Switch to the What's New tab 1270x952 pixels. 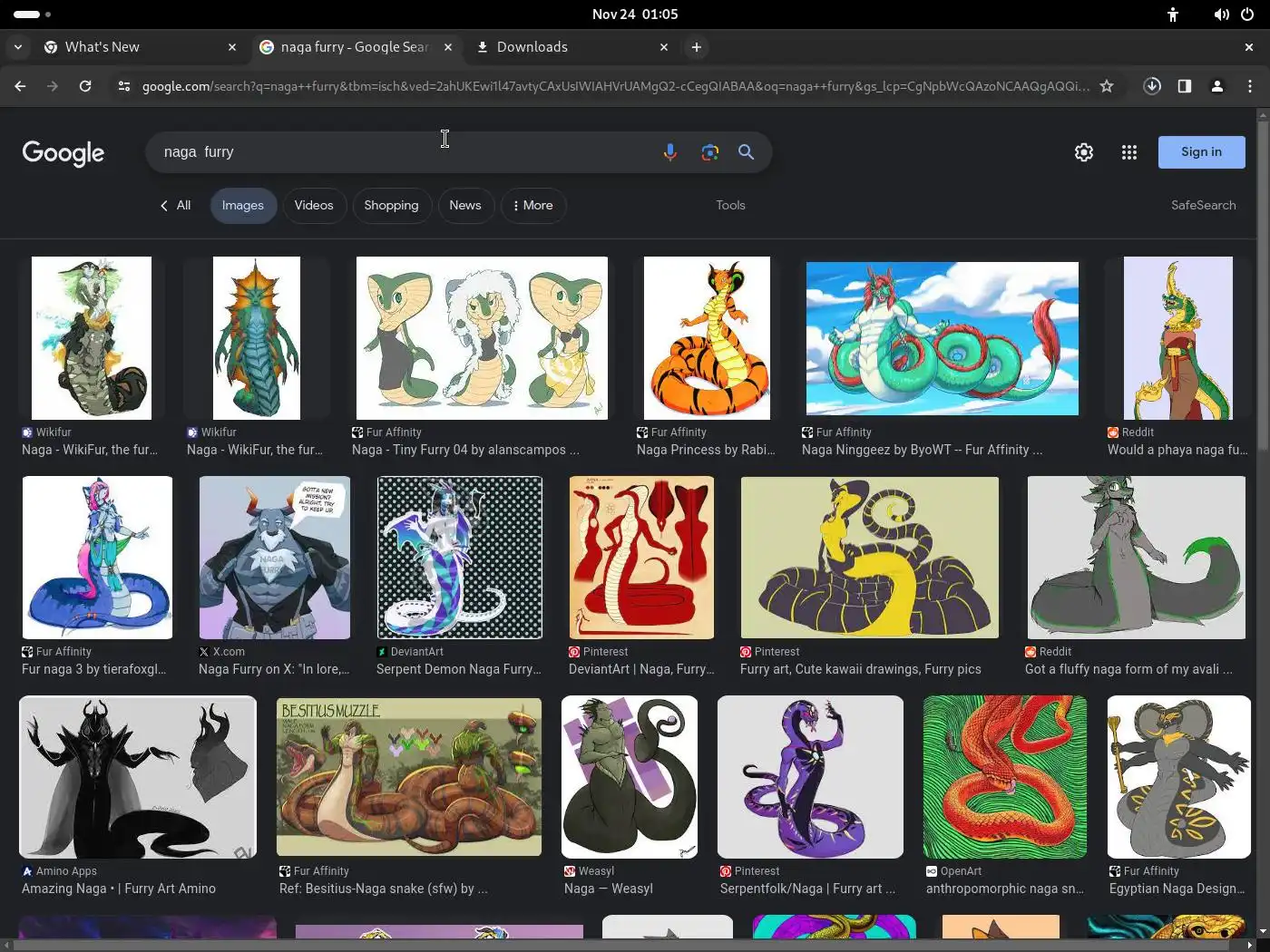pos(141,47)
